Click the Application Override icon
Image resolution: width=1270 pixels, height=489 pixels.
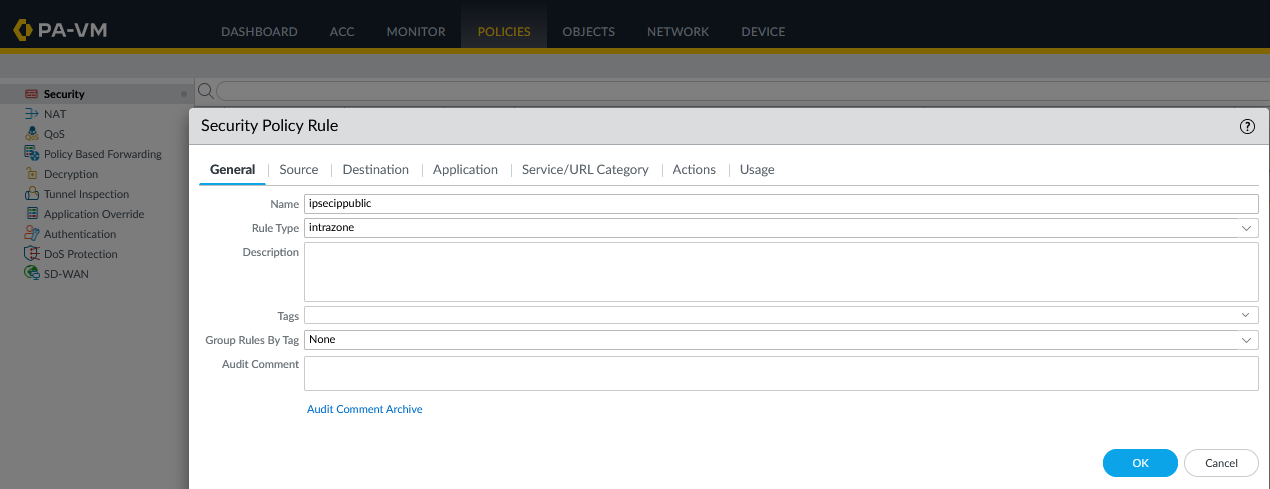[31, 214]
